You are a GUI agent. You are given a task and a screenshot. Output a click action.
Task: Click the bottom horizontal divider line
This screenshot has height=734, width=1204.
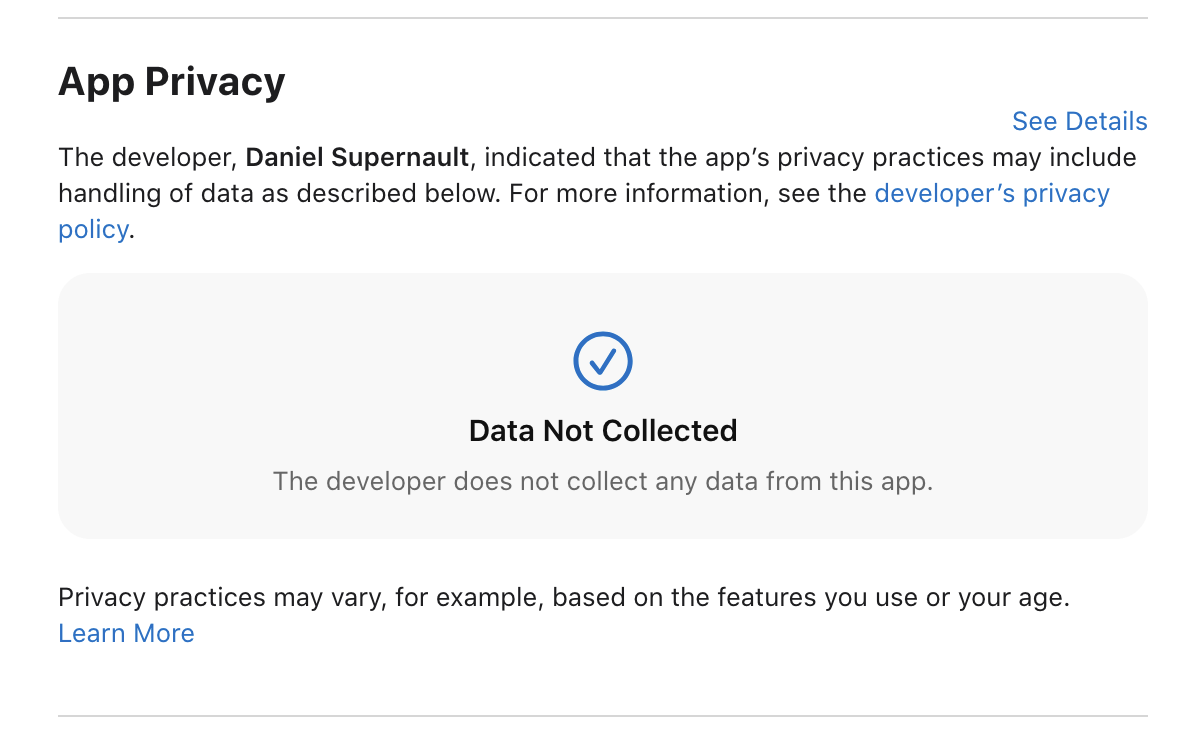tap(602, 715)
